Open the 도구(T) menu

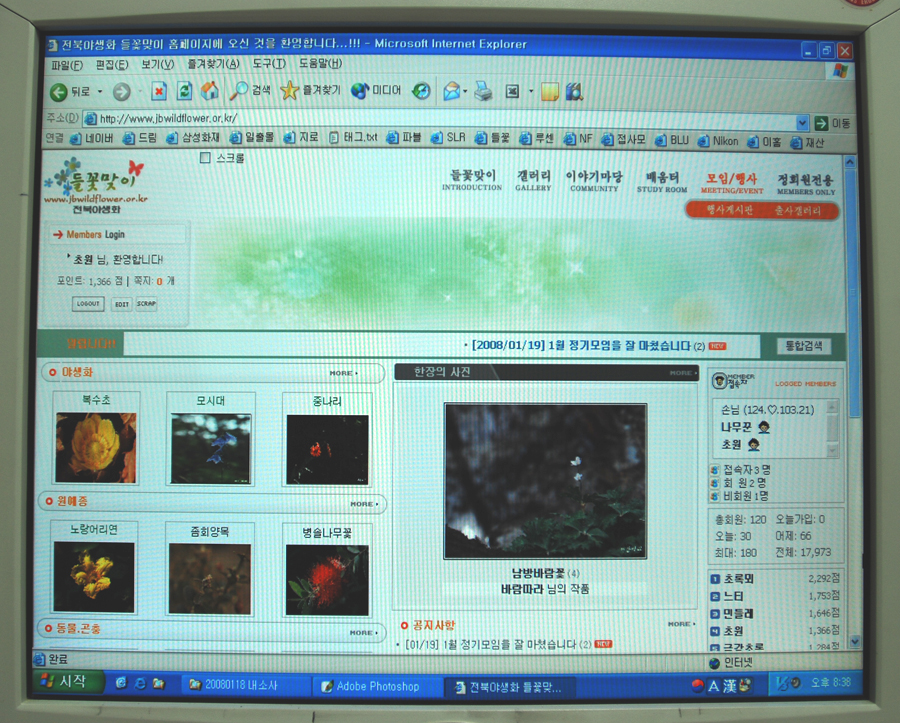pyautogui.click(x=269, y=63)
